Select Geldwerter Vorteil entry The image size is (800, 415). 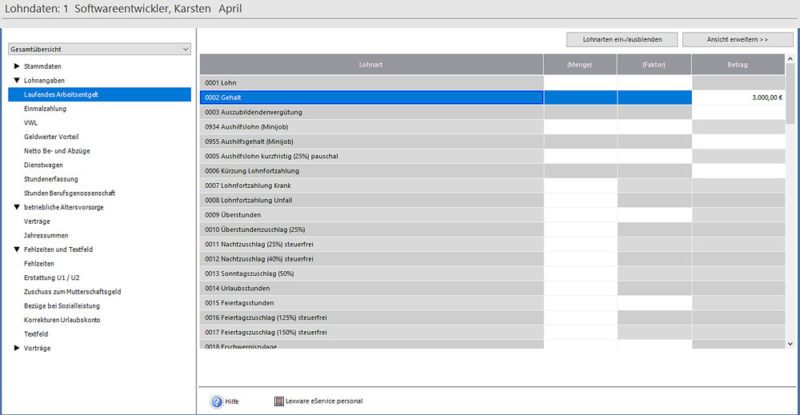pyautogui.click(x=51, y=137)
